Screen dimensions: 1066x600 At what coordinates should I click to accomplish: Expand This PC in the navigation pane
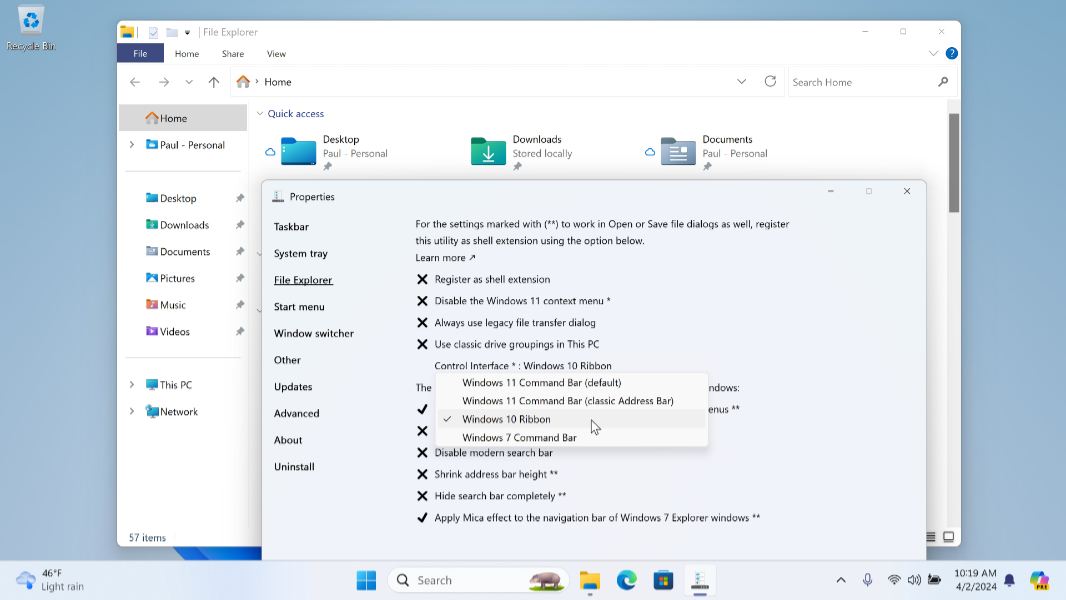point(131,384)
